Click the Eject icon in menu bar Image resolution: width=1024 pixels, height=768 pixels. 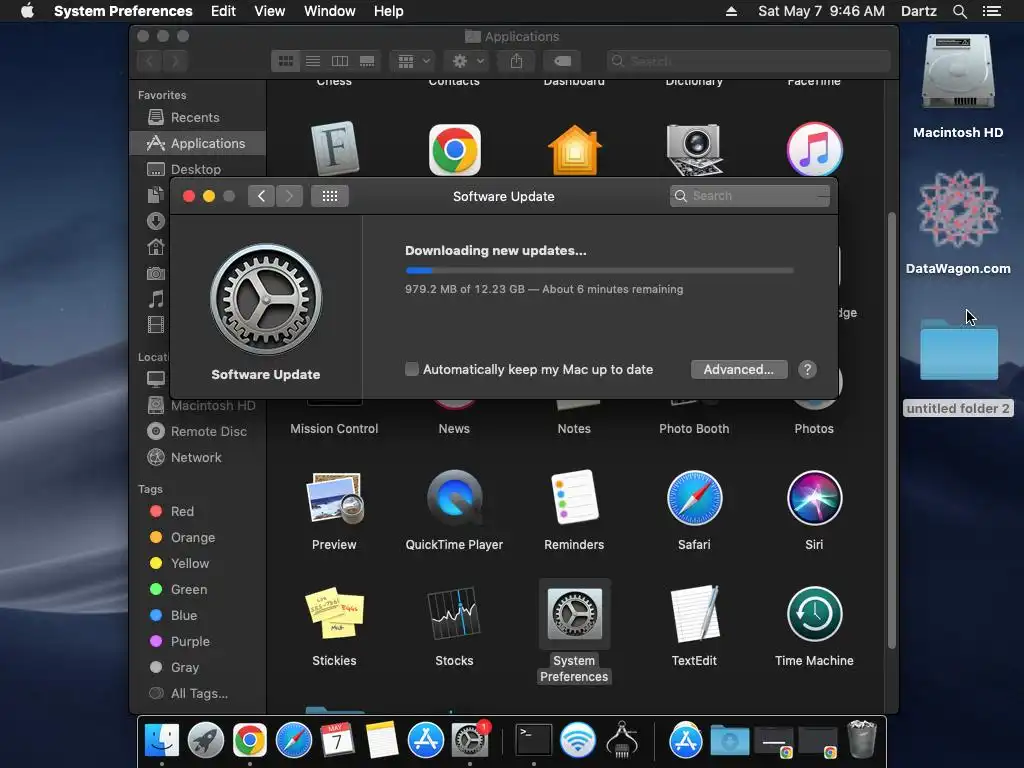pos(731,11)
